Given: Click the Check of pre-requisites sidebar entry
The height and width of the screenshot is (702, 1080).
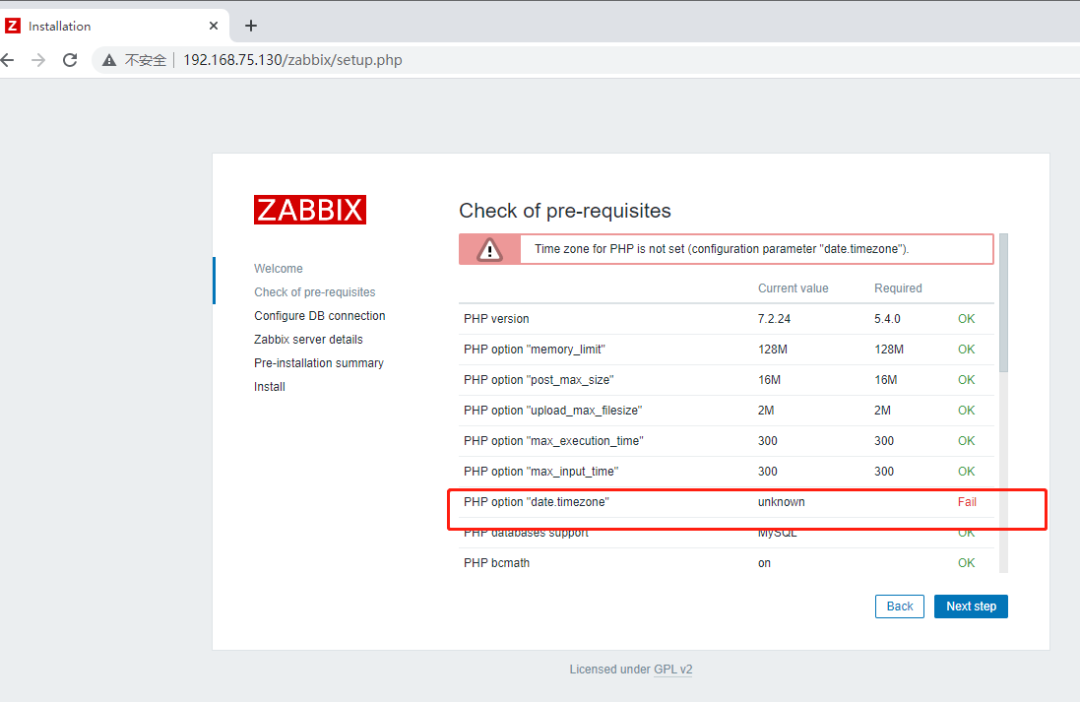Looking at the screenshot, I should 314,291.
